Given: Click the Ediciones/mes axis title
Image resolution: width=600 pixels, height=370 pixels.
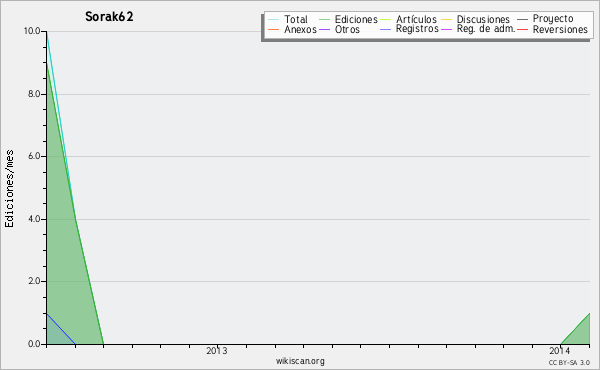Looking at the screenshot, I should 9,188.
